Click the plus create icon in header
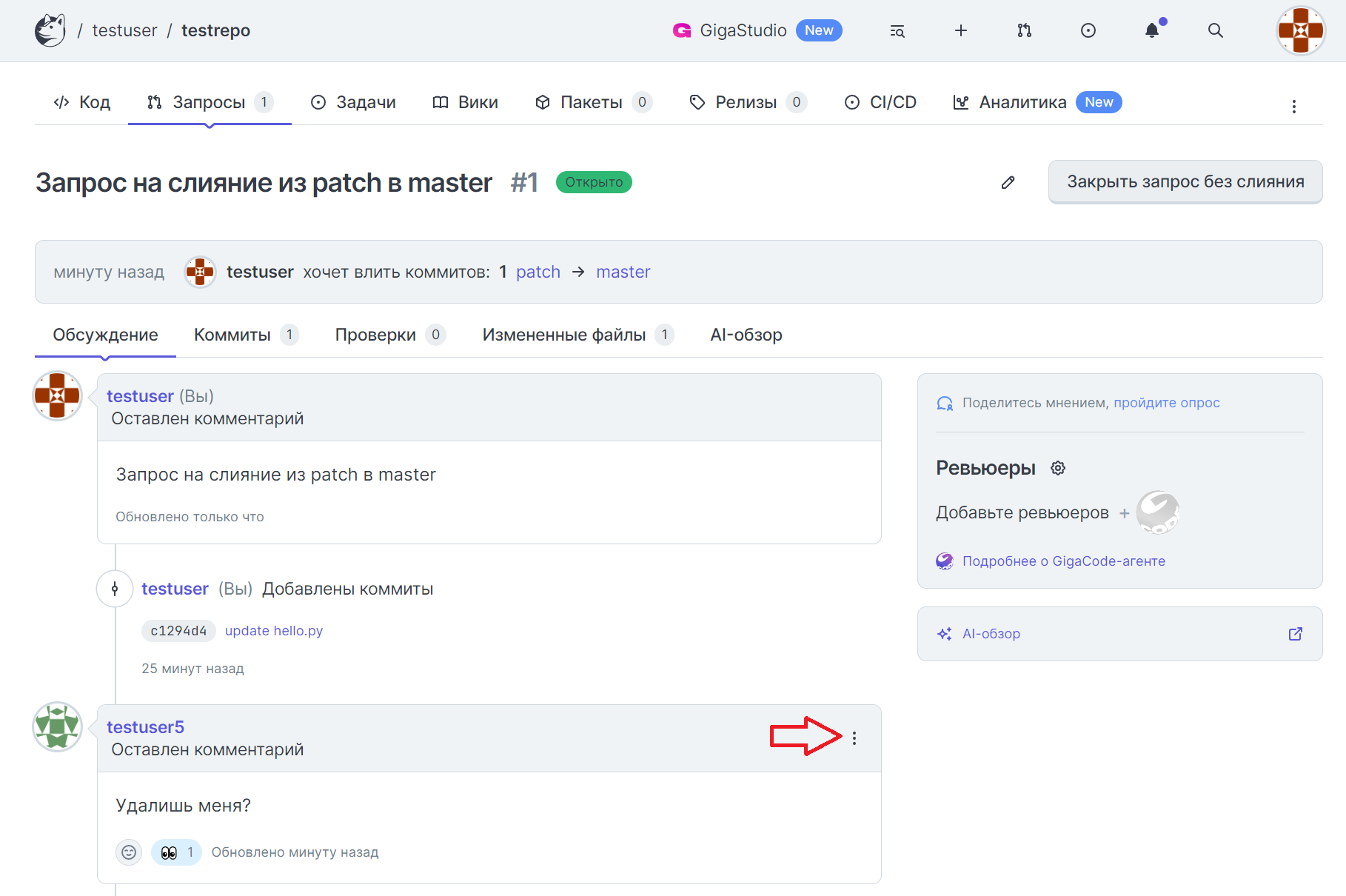 [961, 30]
